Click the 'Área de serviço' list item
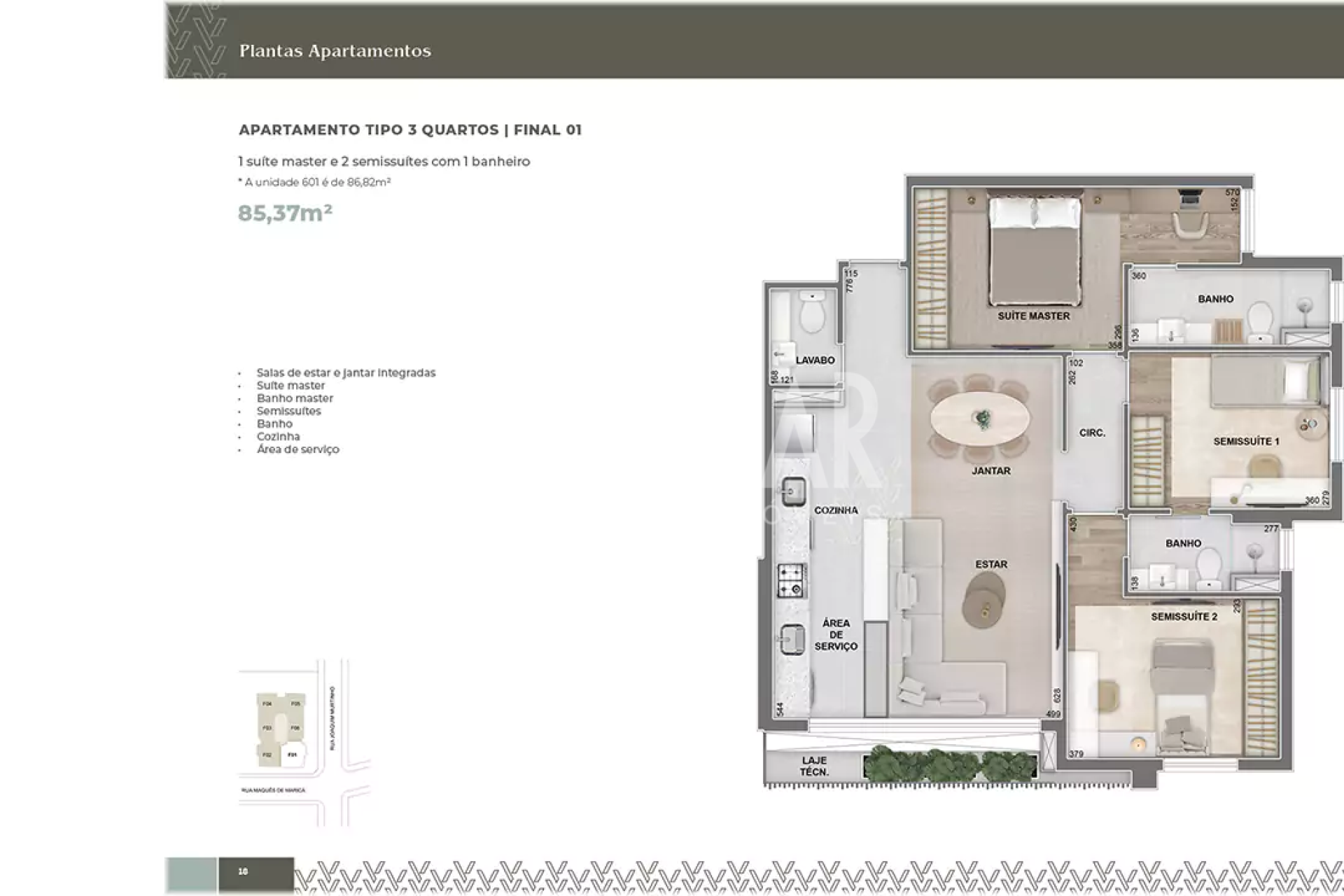Viewport: 1344px width, 896px height. click(297, 449)
